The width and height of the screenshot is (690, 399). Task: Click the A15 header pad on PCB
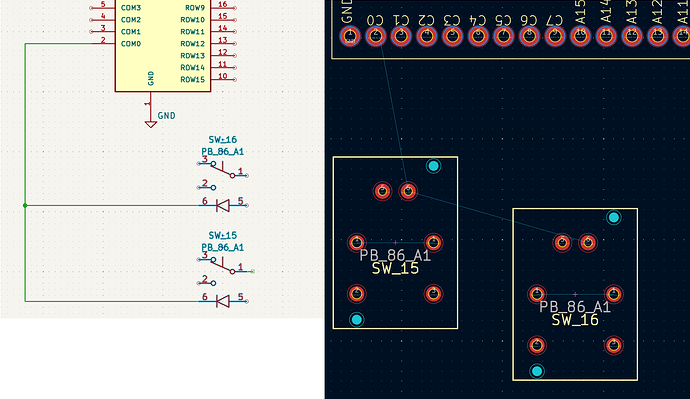pyautogui.click(x=580, y=36)
